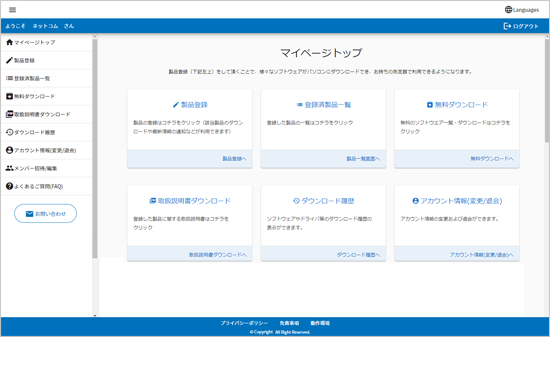Click the manual icon in 取扱説明書ダウンロード card title
Image resolution: width=550 pixels, height=388 pixels.
tap(153, 201)
